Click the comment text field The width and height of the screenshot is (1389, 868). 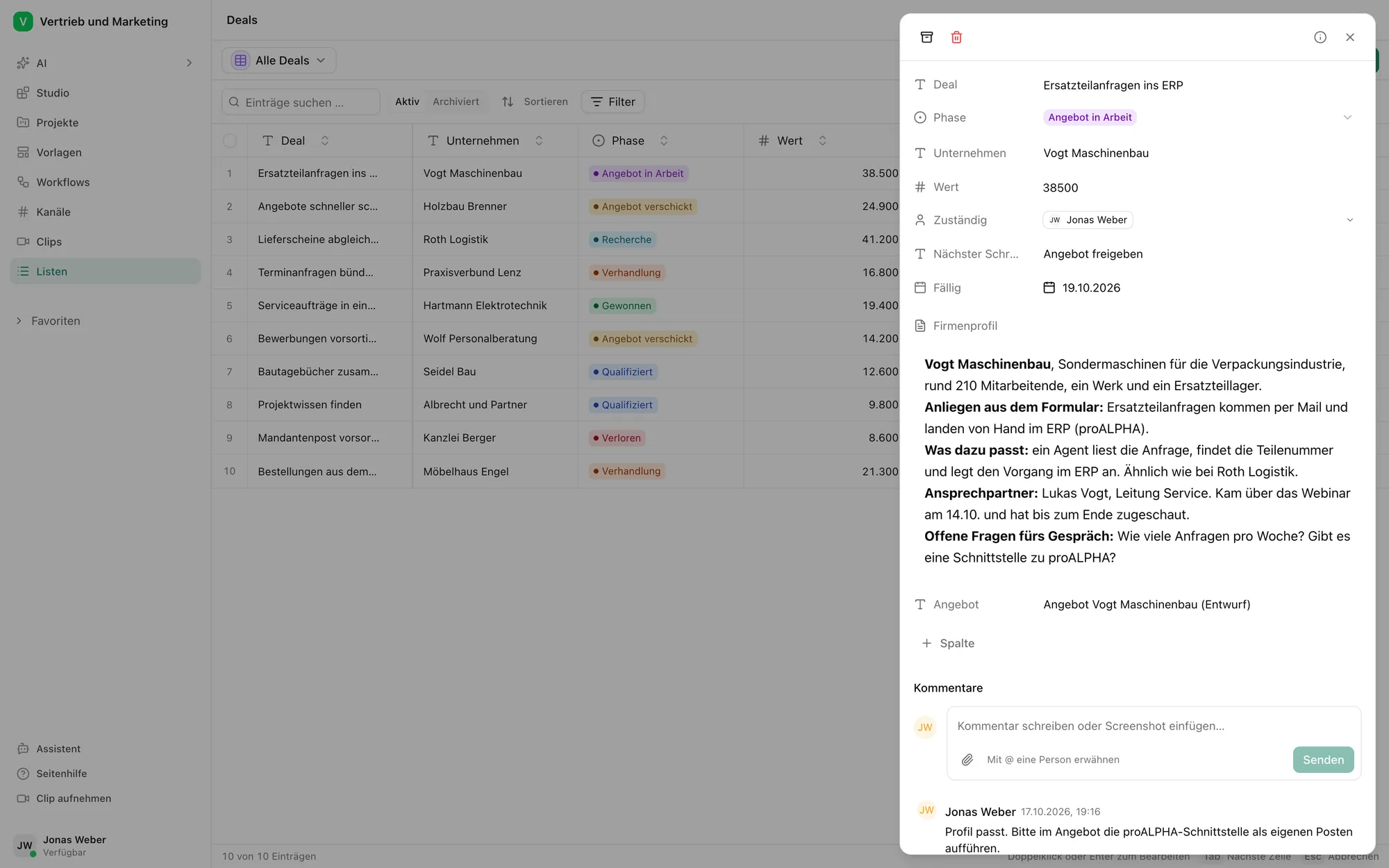1153,726
